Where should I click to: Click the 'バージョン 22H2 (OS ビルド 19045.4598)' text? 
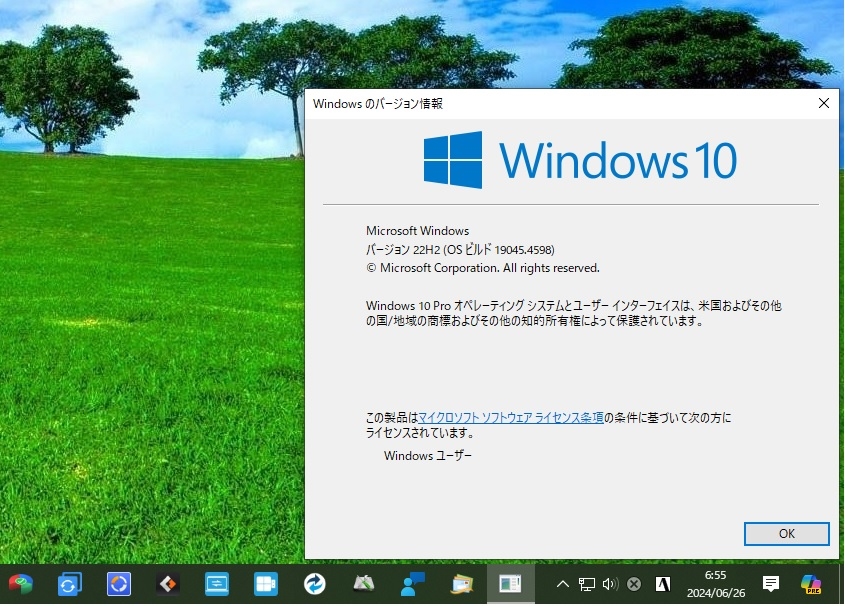(x=460, y=249)
